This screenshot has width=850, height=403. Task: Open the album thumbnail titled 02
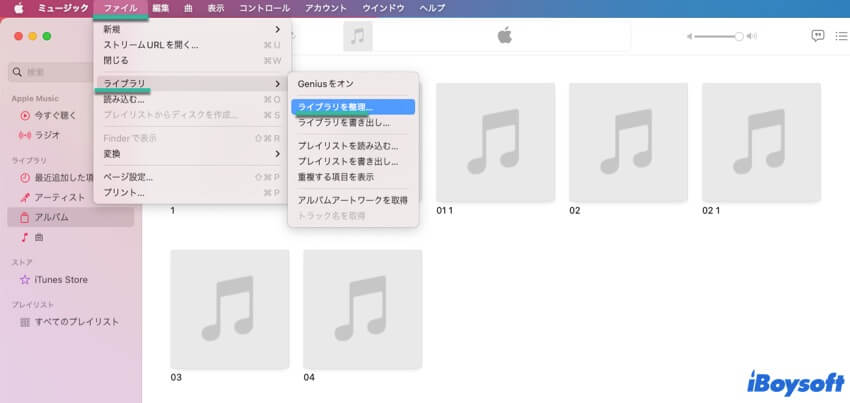coord(628,142)
